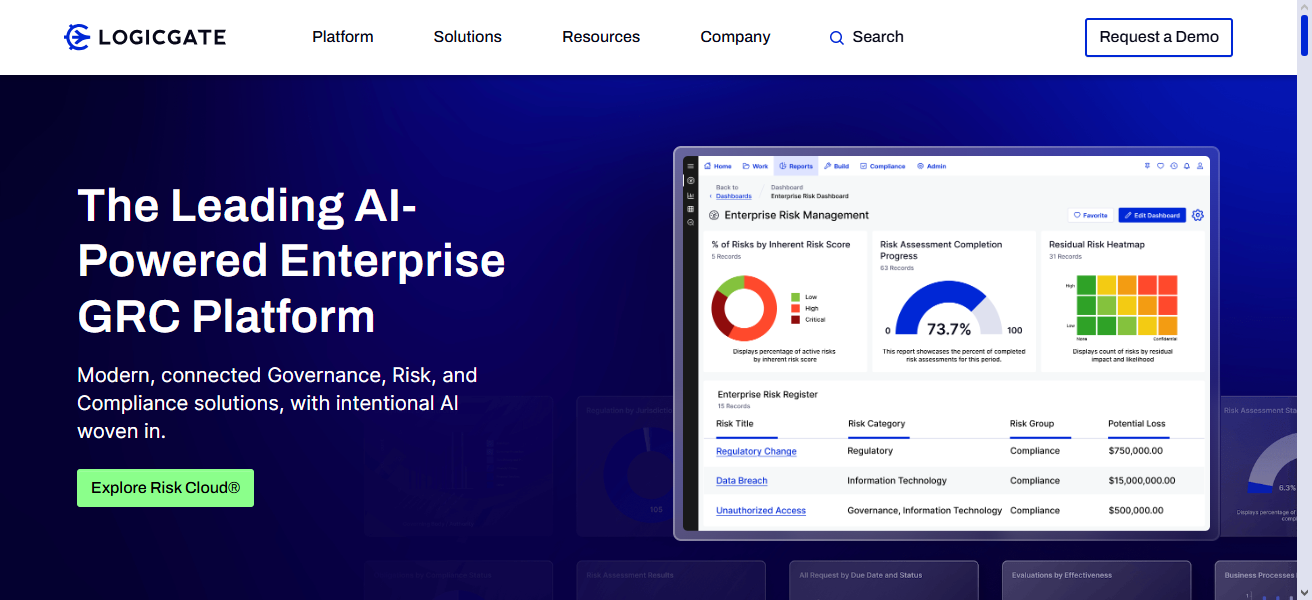Click the page's vertical scrollbar
The height and width of the screenshot is (600, 1312).
pos(1304,300)
